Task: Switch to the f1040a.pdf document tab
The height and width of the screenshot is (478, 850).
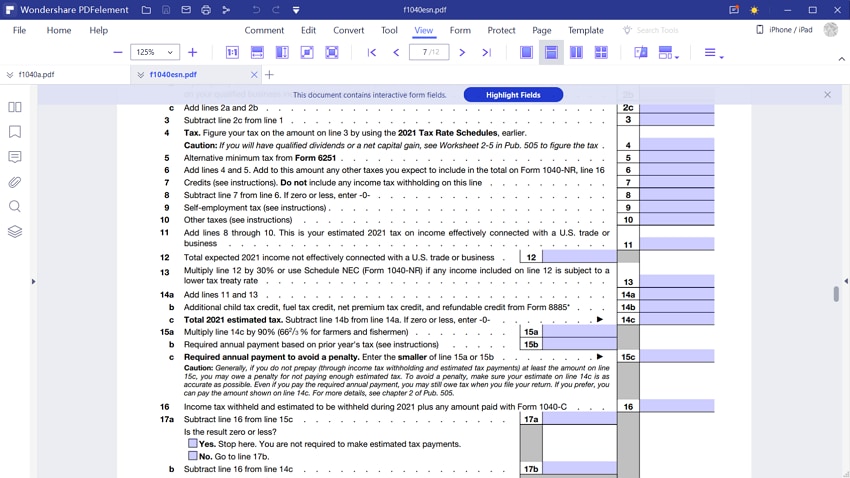Action: pyautogui.click(x=36, y=74)
